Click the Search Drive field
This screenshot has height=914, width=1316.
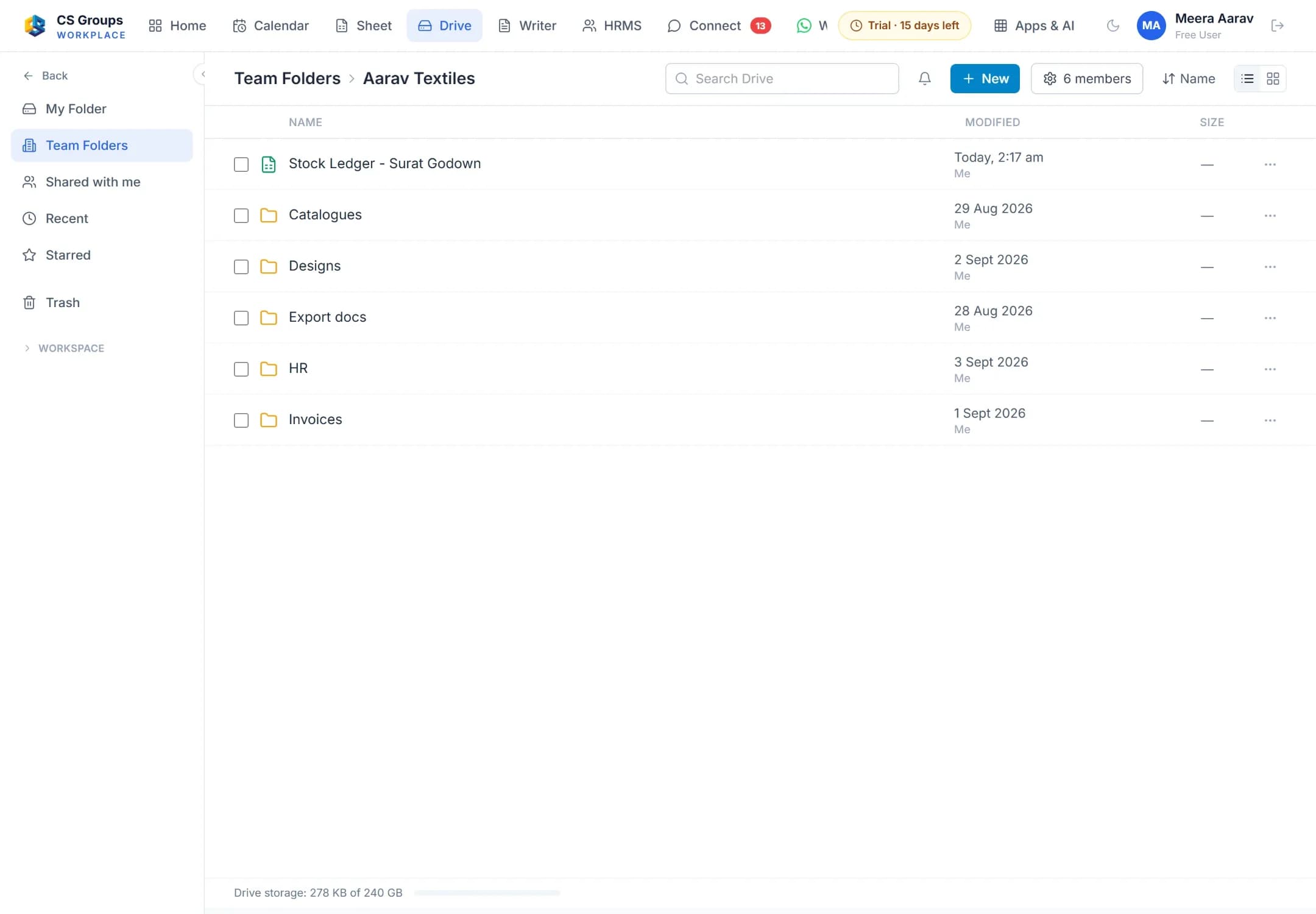point(782,79)
